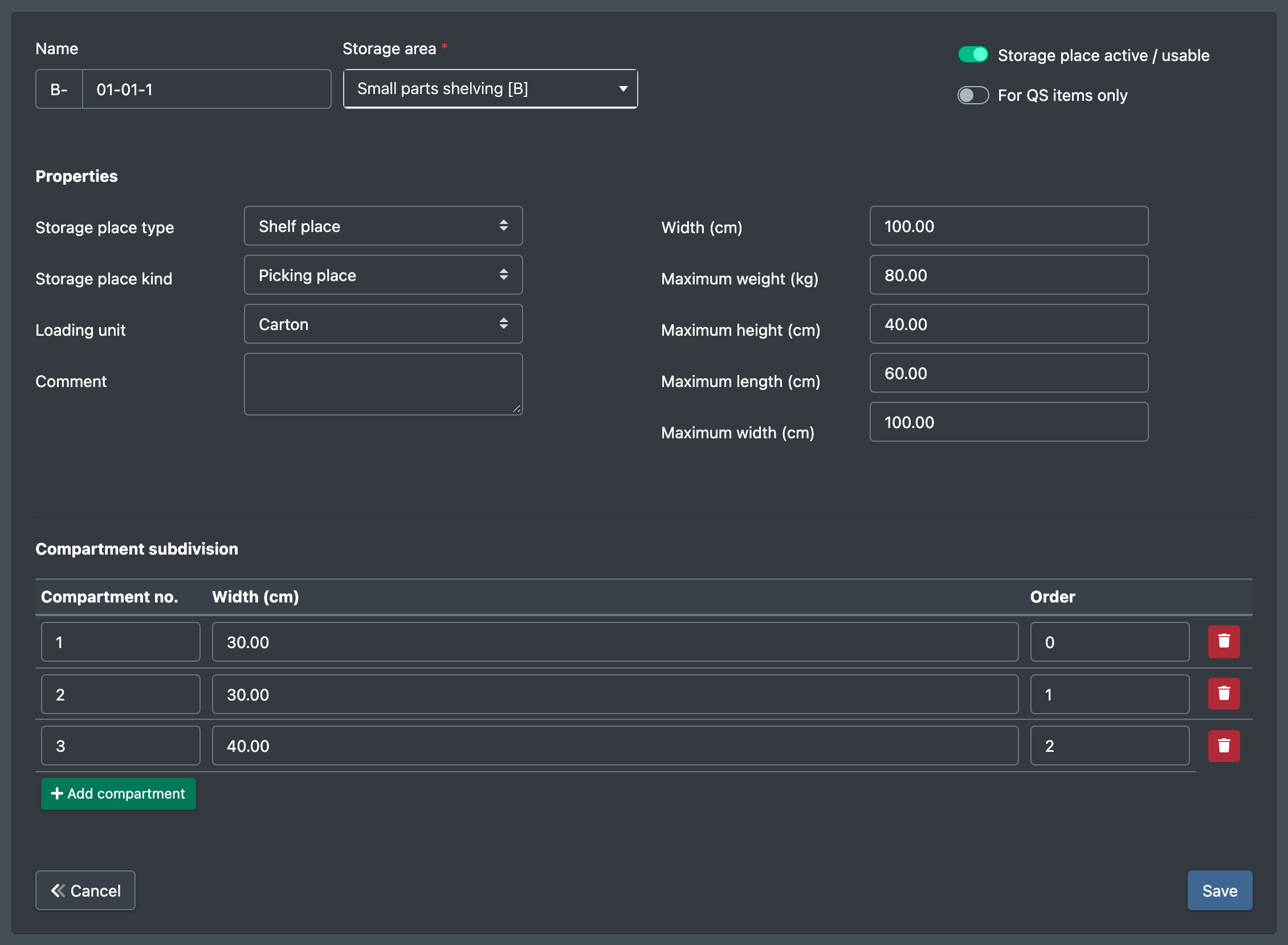Edit compartment number field showing 1
The image size is (1288, 945).
click(x=121, y=642)
